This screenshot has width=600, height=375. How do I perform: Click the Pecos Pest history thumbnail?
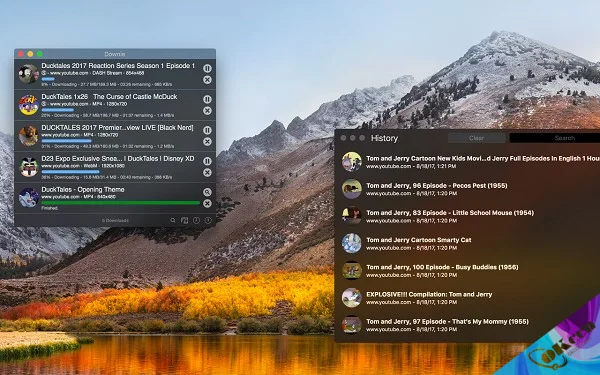click(x=352, y=189)
